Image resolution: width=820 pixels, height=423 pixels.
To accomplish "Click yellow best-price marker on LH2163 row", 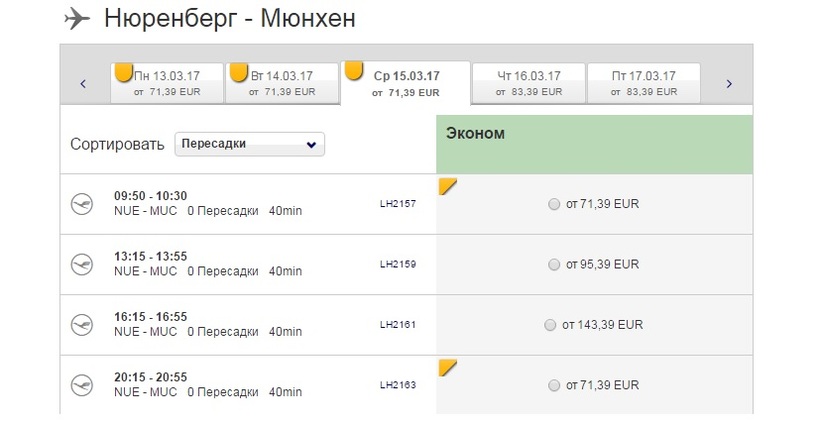I will (x=448, y=367).
